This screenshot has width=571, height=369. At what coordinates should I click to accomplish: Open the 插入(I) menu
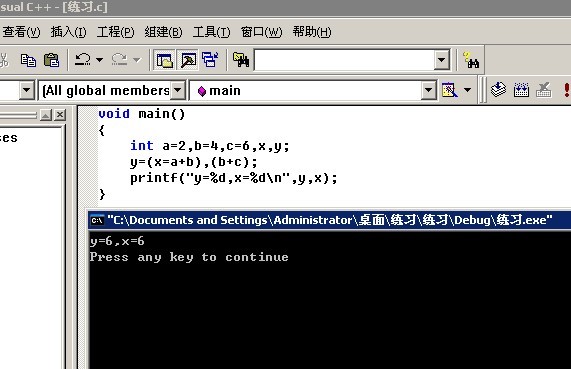(68, 32)
